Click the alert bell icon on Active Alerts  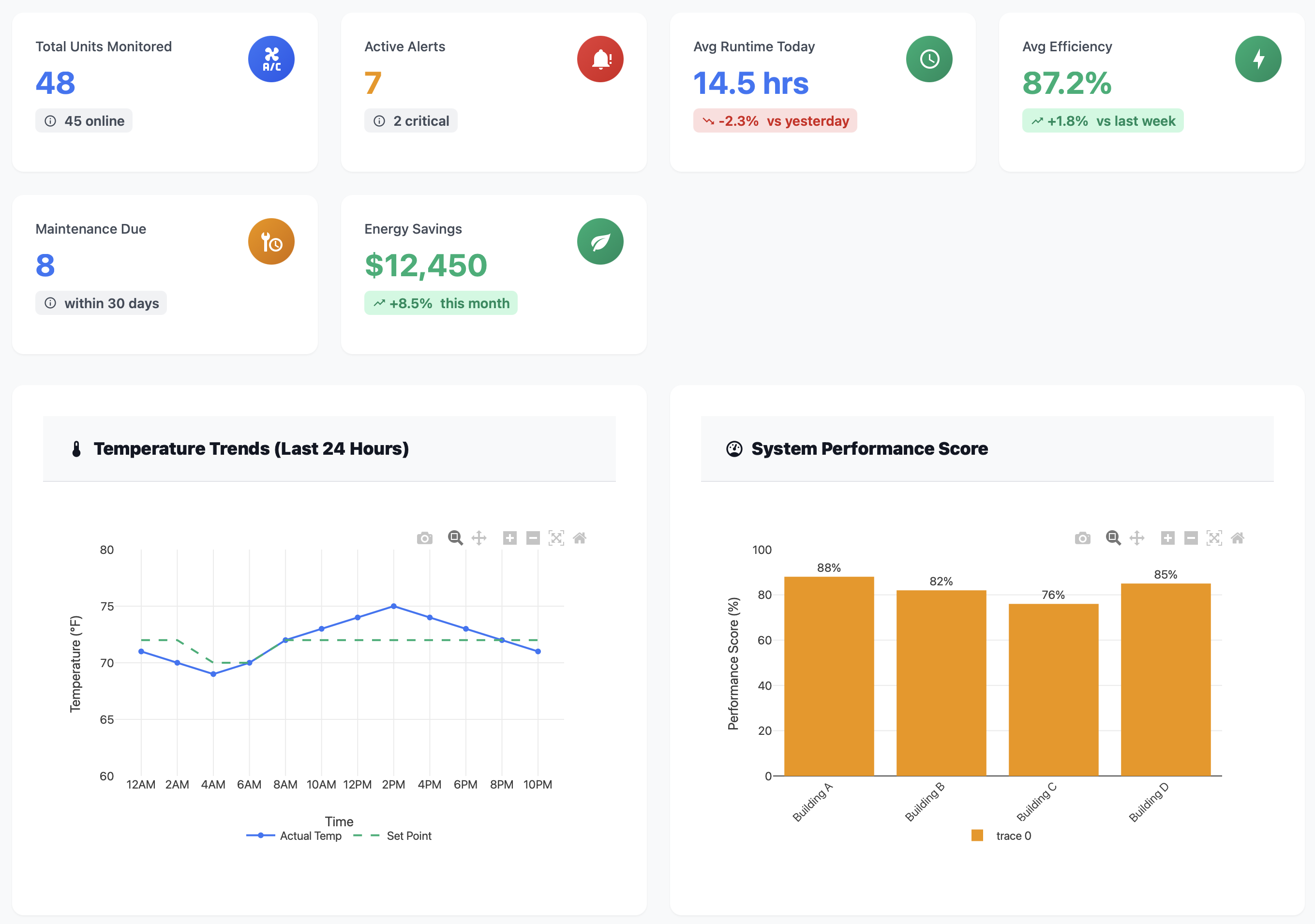click(599, 59)
